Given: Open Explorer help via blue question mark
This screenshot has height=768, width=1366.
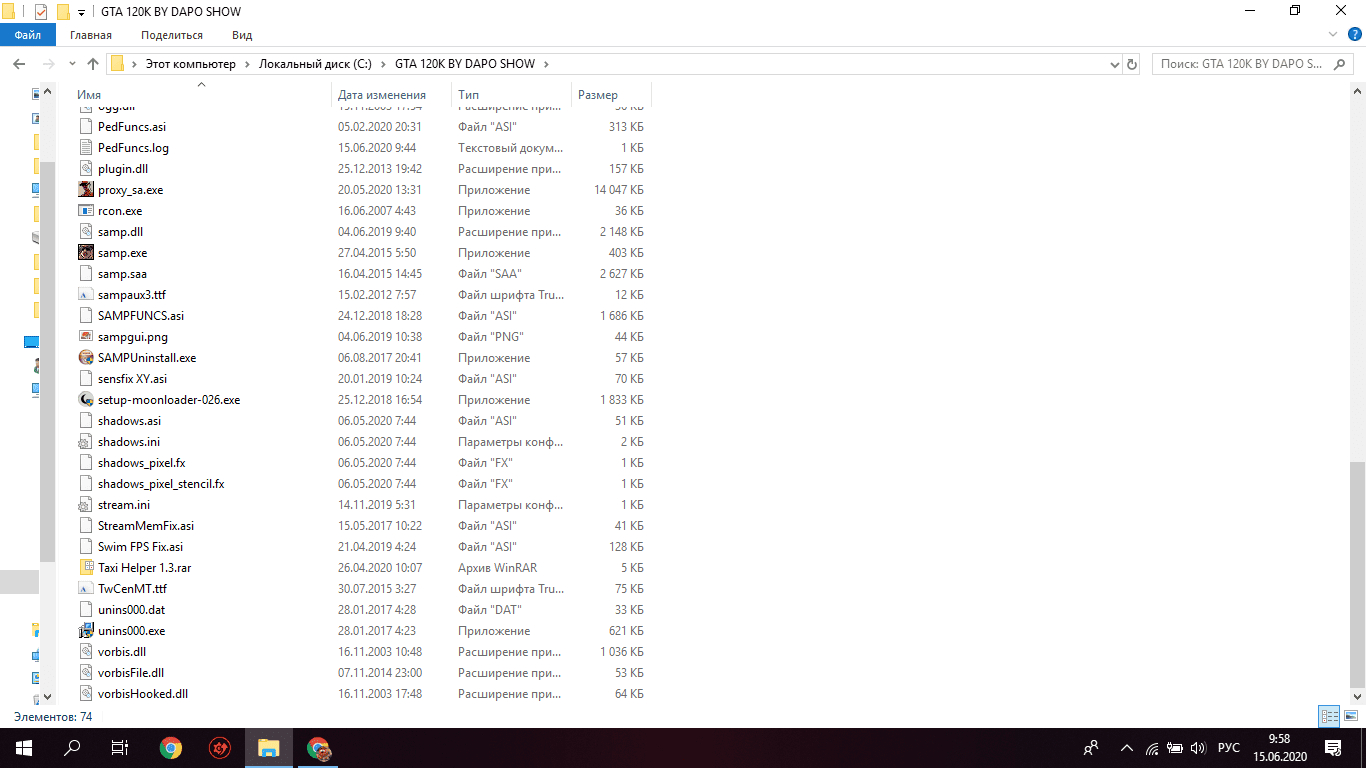Looking at the screenshot, I should [1354, 35].
